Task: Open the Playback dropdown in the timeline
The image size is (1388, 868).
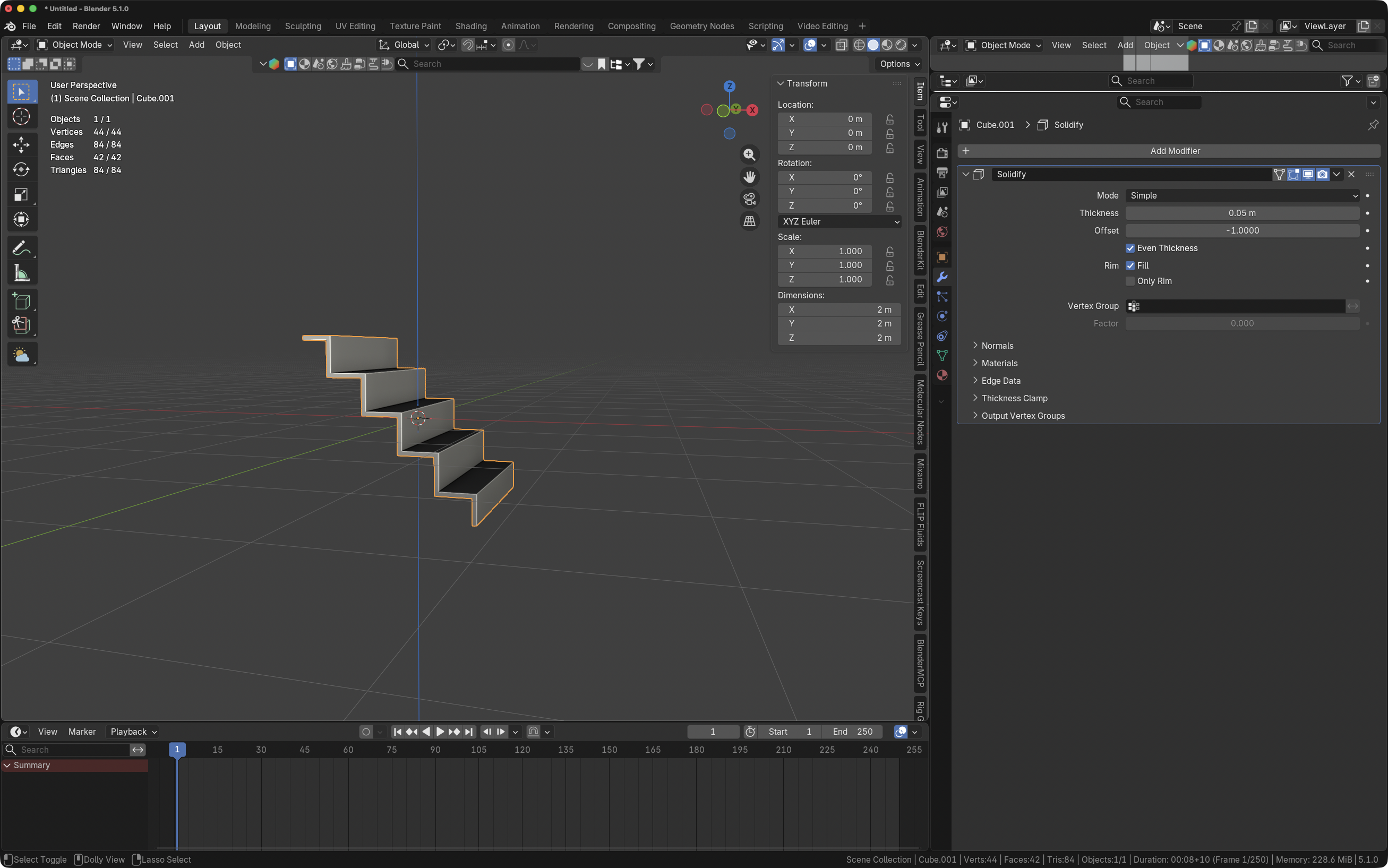Action: pyautogui.click(x=133, y=732)
